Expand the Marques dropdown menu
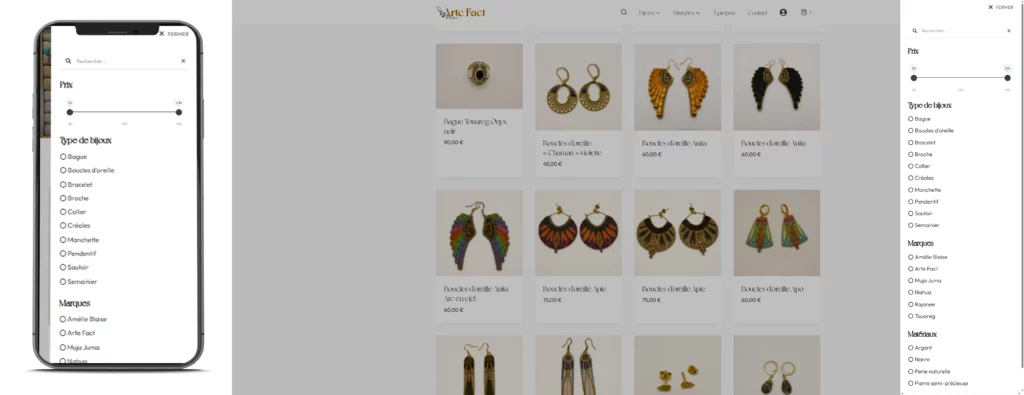 coord(686,12)
